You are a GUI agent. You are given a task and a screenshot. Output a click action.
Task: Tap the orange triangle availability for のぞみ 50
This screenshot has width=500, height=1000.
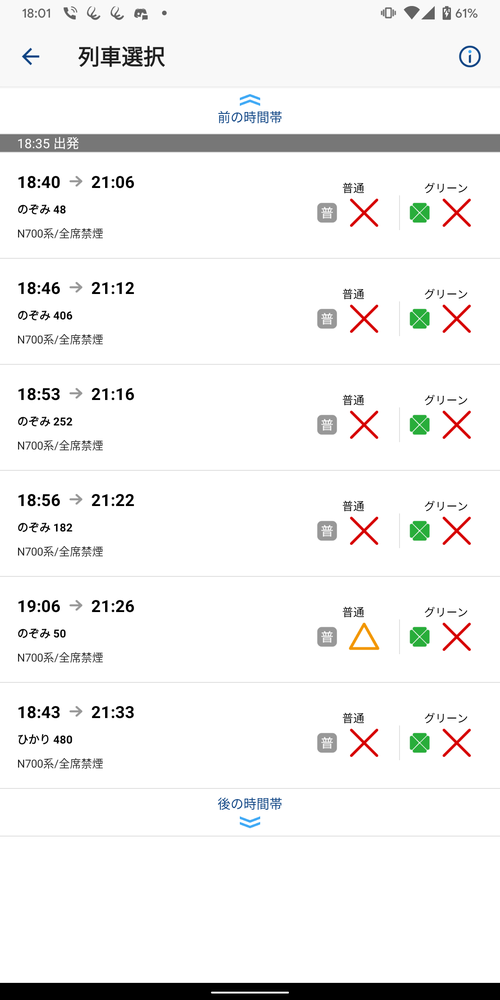364,637
